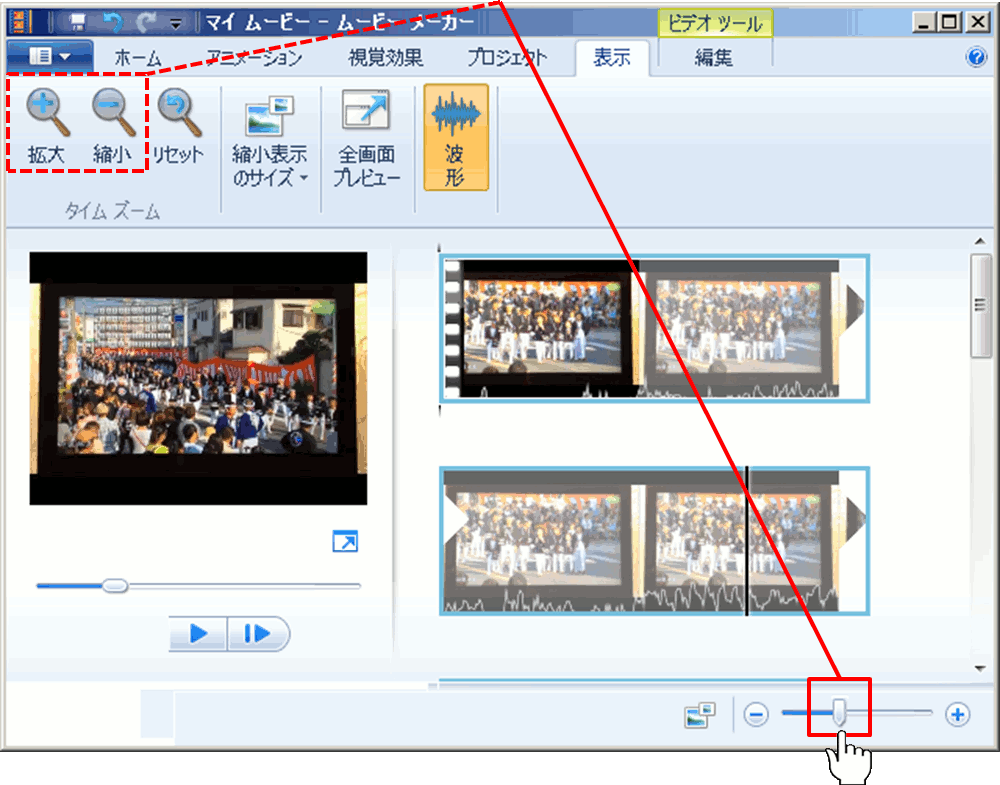1000x785 pixels.
Task: Open the application menu button dropdown
Action: click(x=50, y=57)
